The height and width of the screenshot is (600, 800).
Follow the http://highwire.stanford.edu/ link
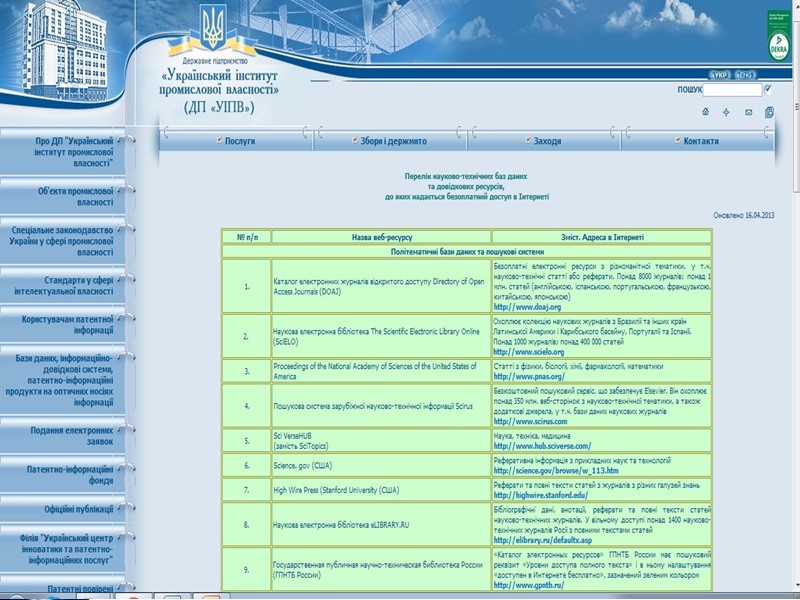pos(540,495)
